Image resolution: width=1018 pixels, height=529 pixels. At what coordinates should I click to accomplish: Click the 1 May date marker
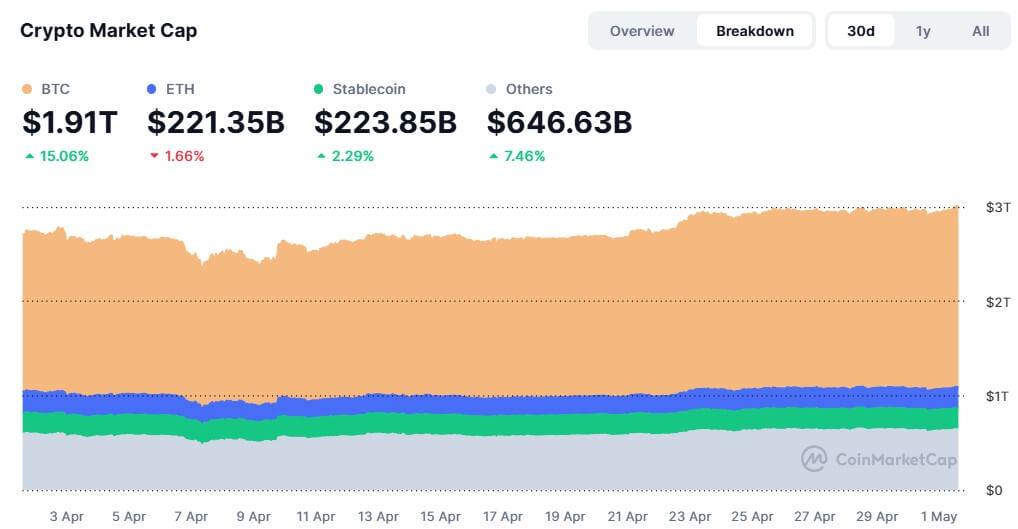937,516
